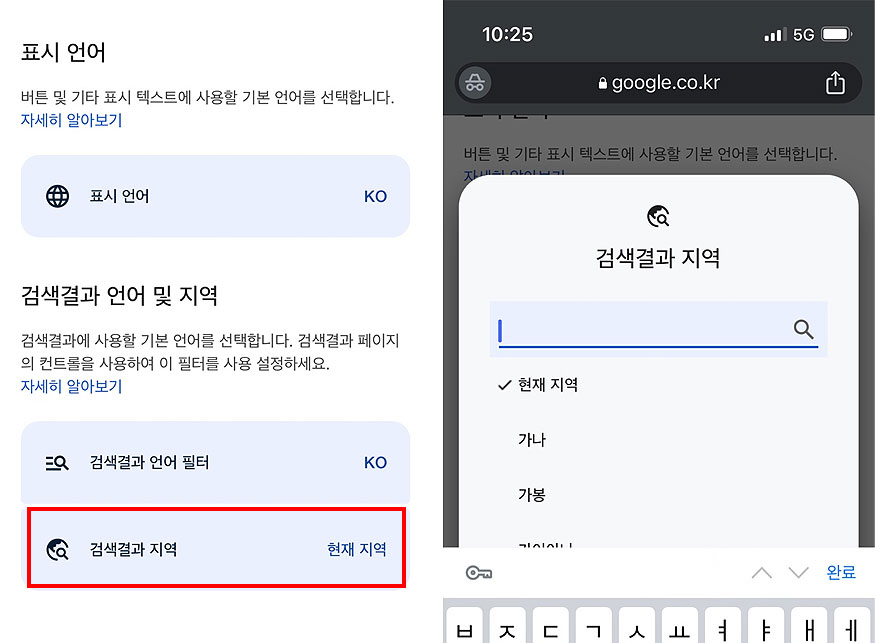Screen dimensions: 875x643
Task: Tap the share icon in the address bar
Action: [x=835, y=83]
